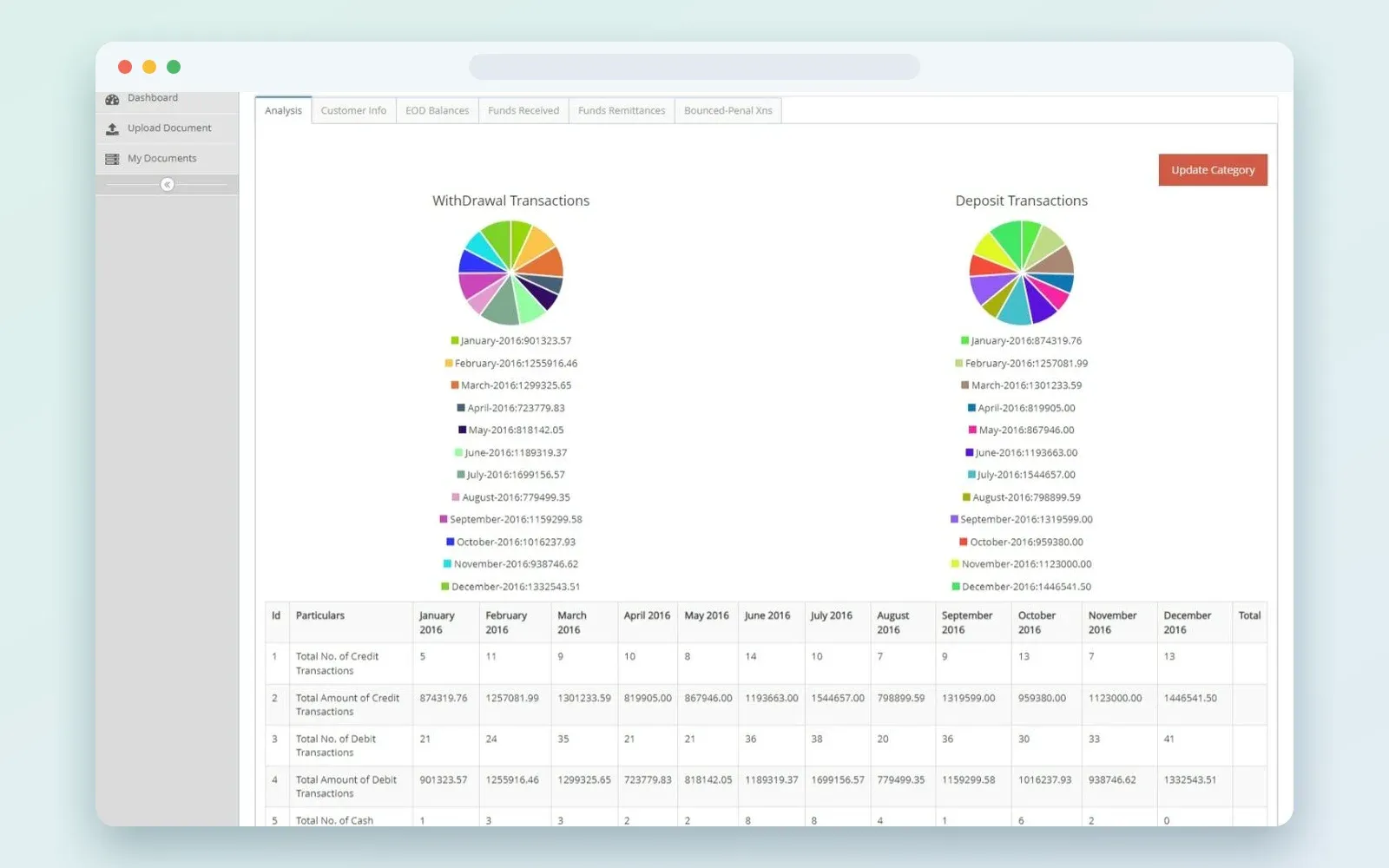Click the Dashboard gauge icon

point(112,99)
